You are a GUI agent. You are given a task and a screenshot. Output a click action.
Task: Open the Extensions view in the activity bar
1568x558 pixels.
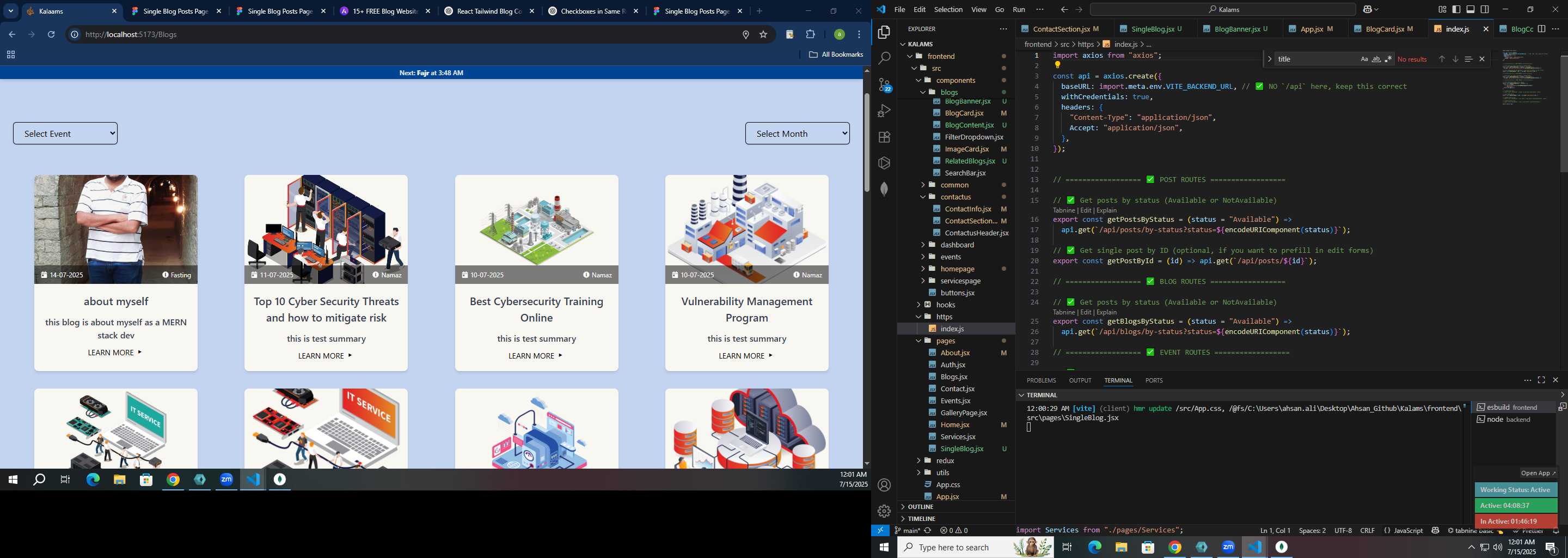click(x=884, y=137)
